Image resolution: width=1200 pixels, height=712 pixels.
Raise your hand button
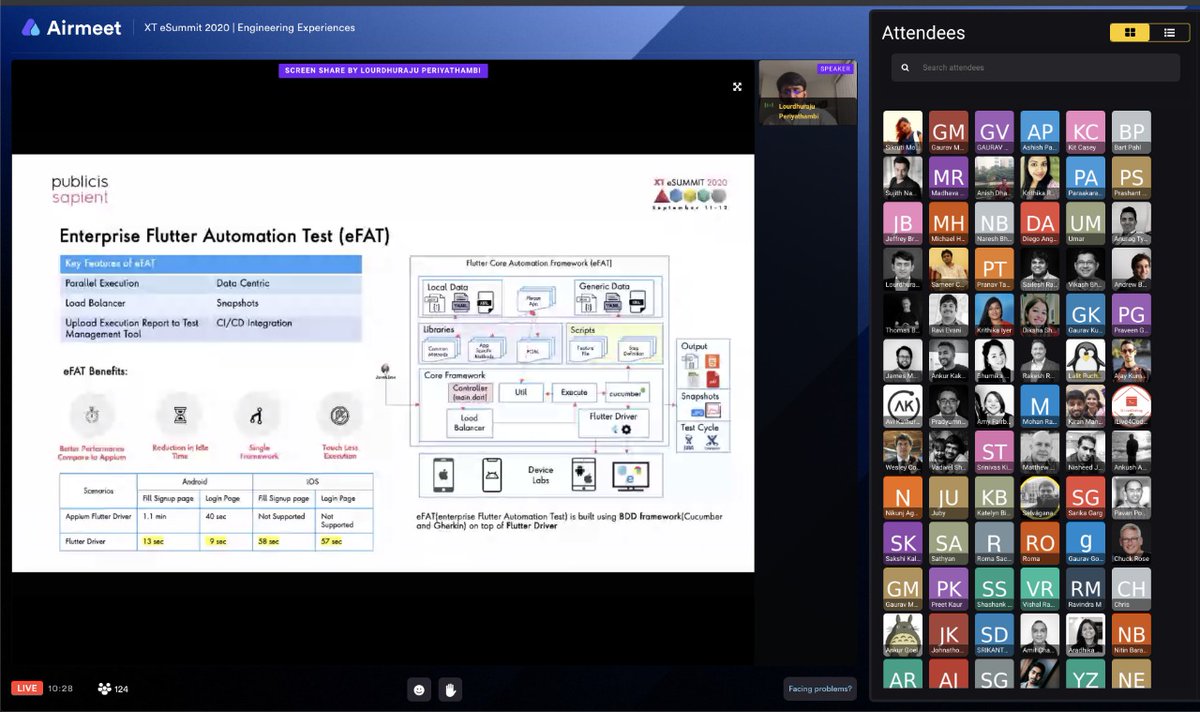(451, 689)
